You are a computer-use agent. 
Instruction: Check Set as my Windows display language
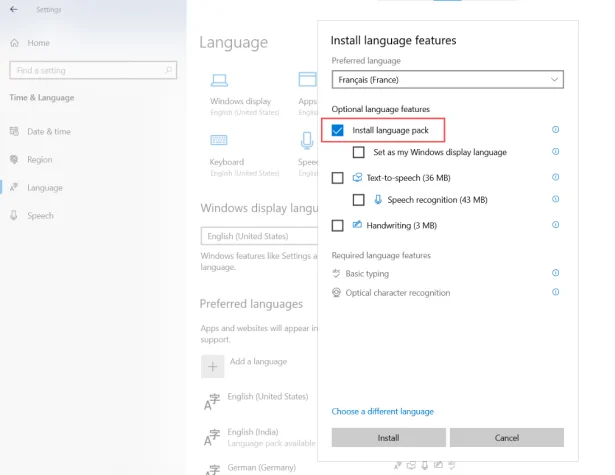click(358, 152)
